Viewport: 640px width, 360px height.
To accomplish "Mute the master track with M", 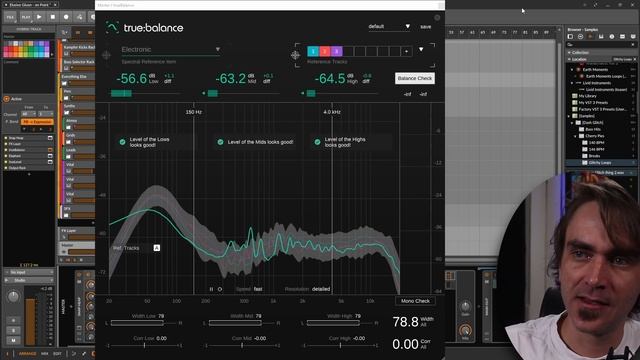I will click(13, 340).
